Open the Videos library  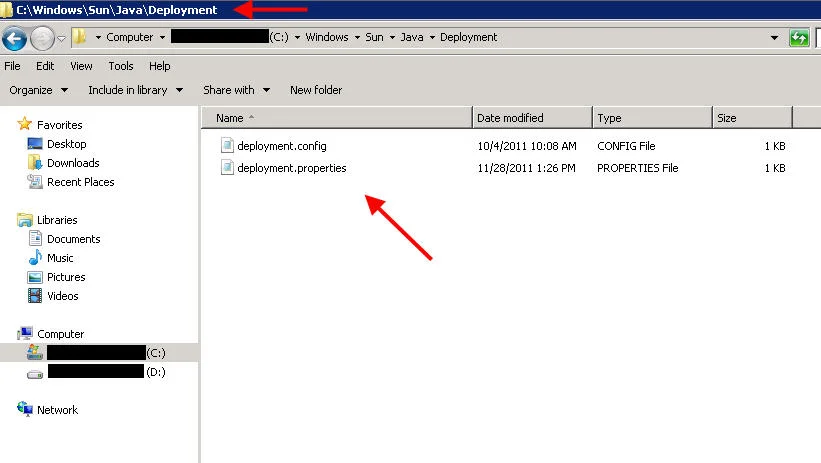coord(63,296)
